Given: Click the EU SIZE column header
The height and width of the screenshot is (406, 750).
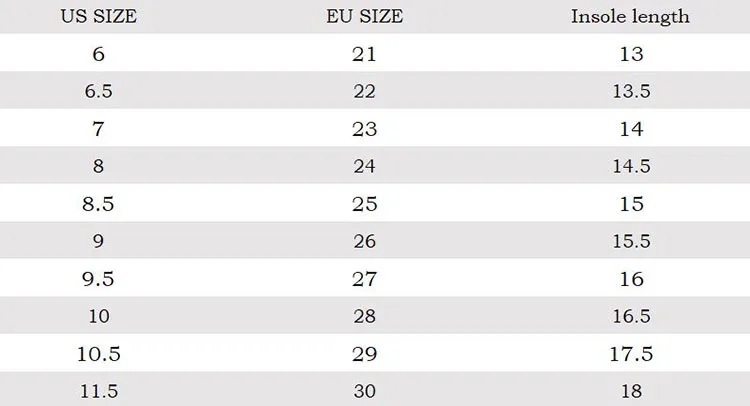Looking at the screenshot, I should [x=364, y=17].
